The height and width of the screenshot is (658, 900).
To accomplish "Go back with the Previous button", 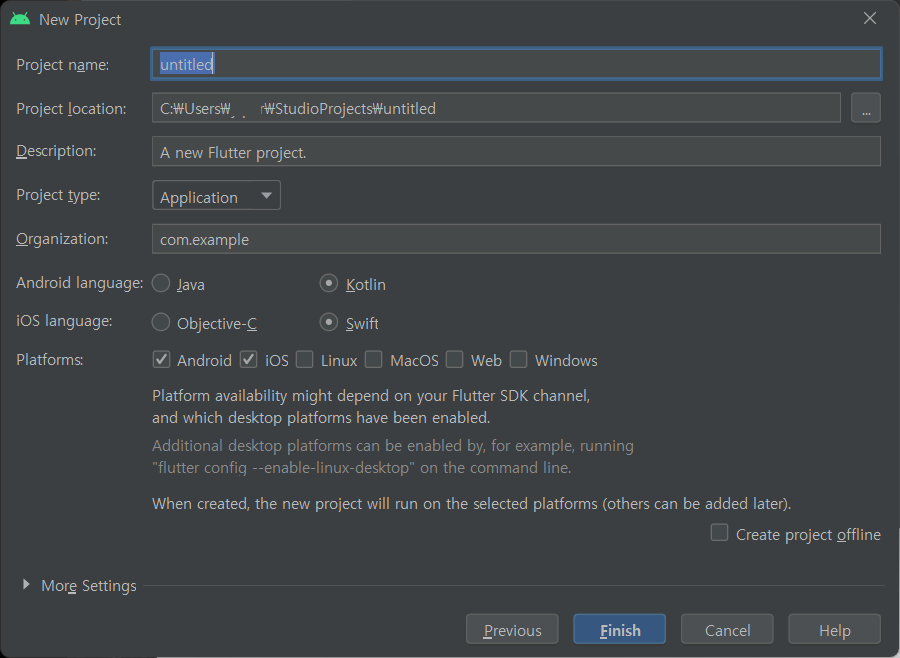I will point(512,629).
